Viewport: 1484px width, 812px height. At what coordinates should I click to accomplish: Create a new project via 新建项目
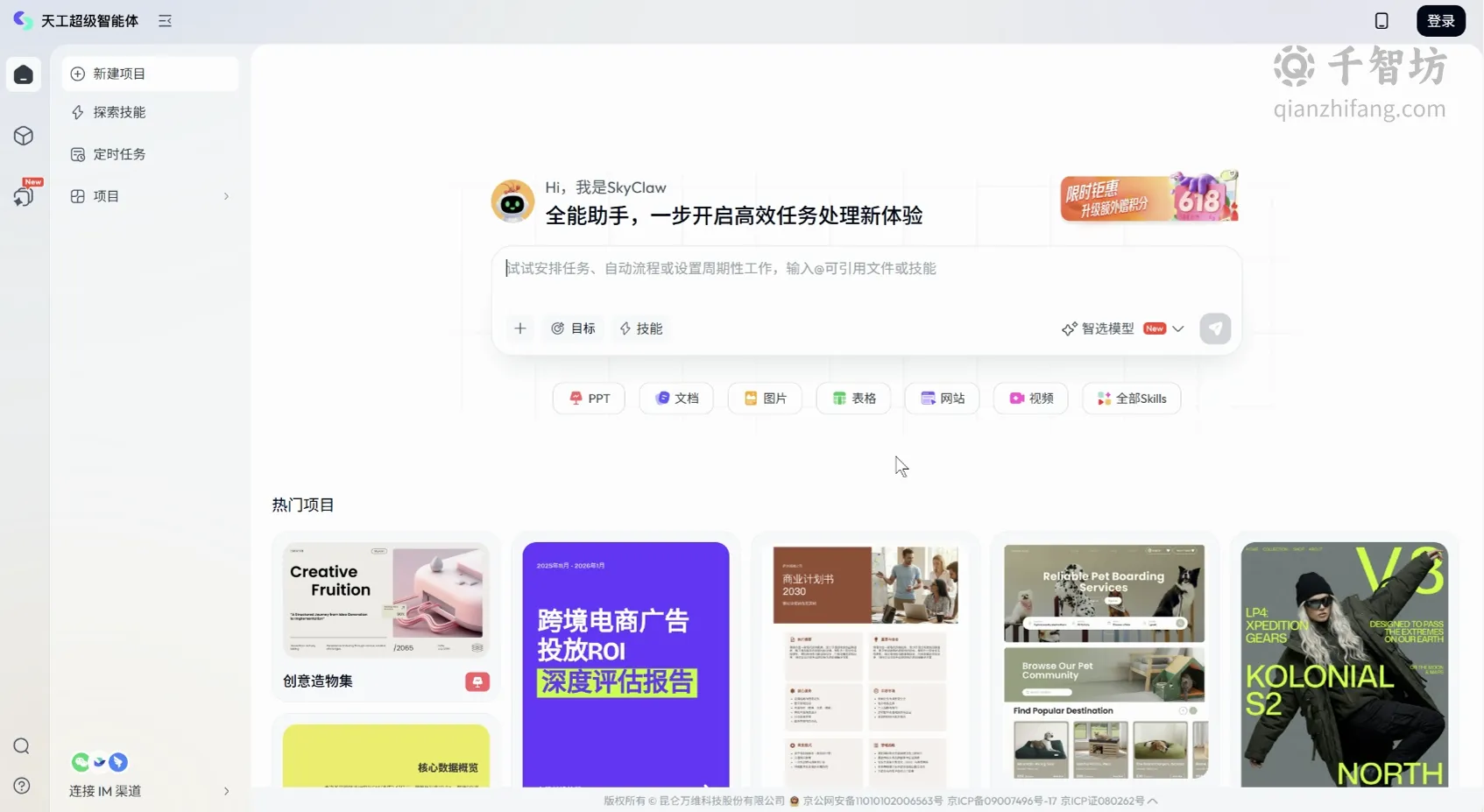150,74
